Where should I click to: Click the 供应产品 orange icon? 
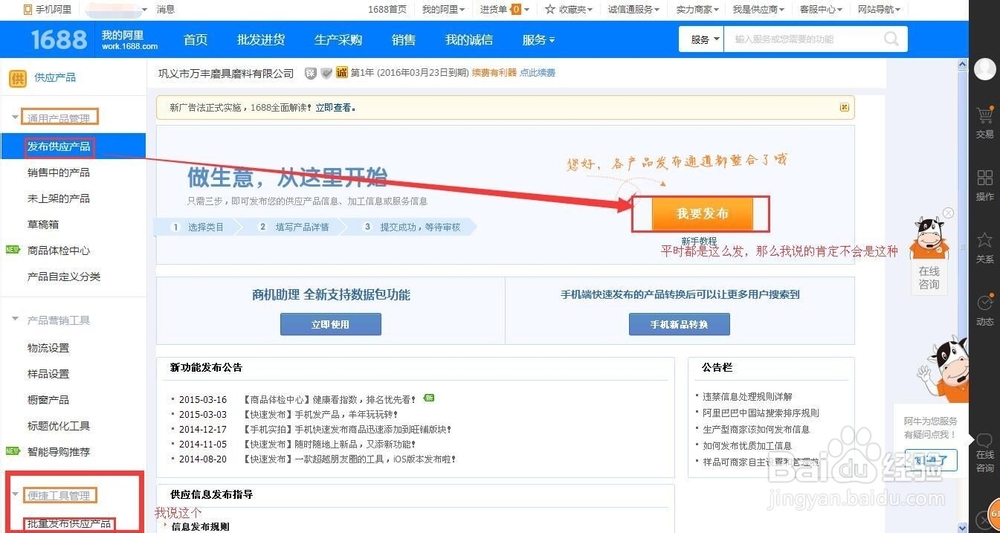[17, 78]
